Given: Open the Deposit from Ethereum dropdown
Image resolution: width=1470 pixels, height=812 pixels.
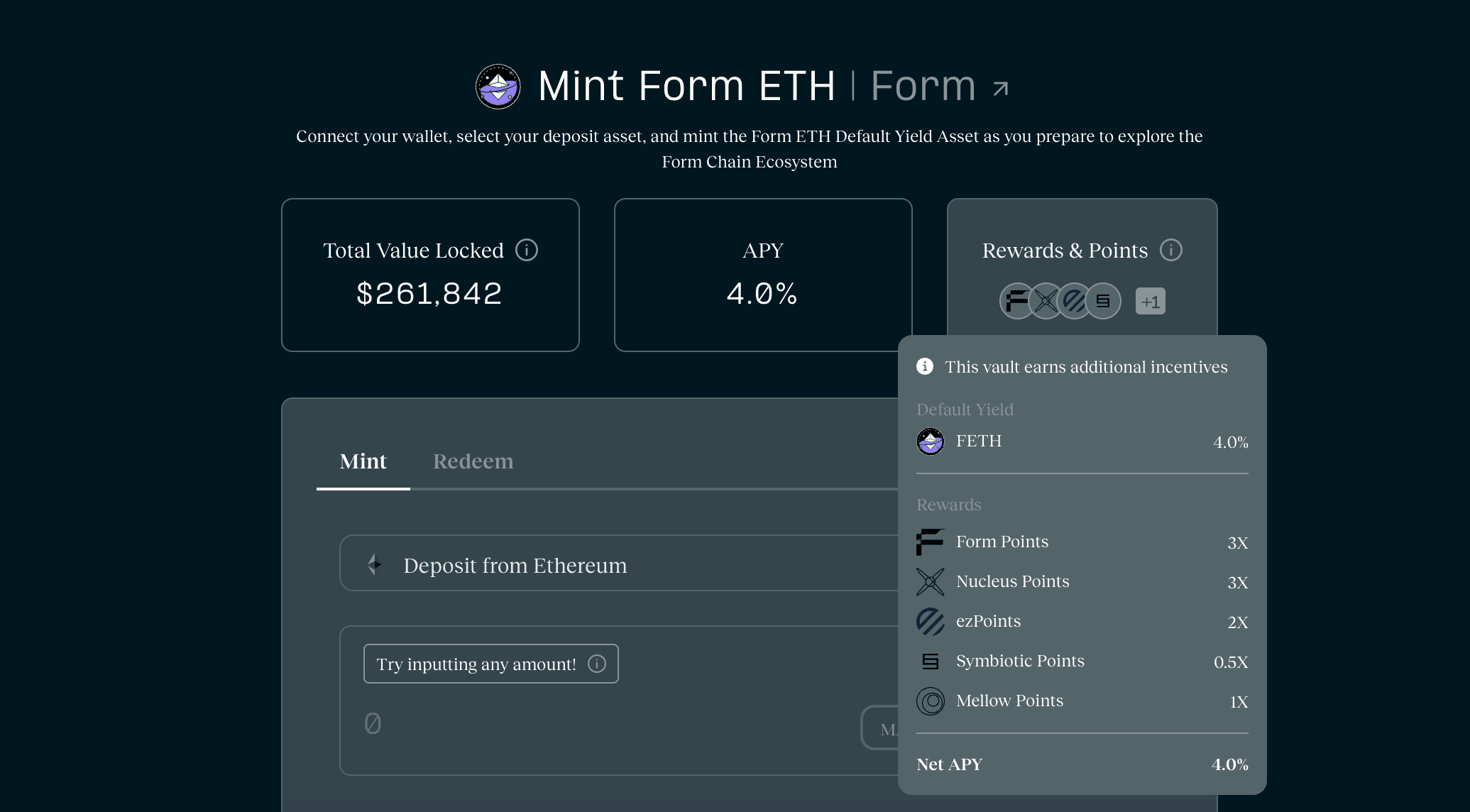Looking at the screenshot, I should click(x=618, y=564).
